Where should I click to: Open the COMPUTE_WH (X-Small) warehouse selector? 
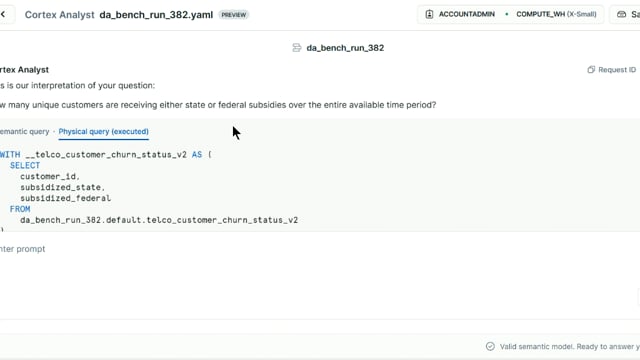[x=556, y=14]
